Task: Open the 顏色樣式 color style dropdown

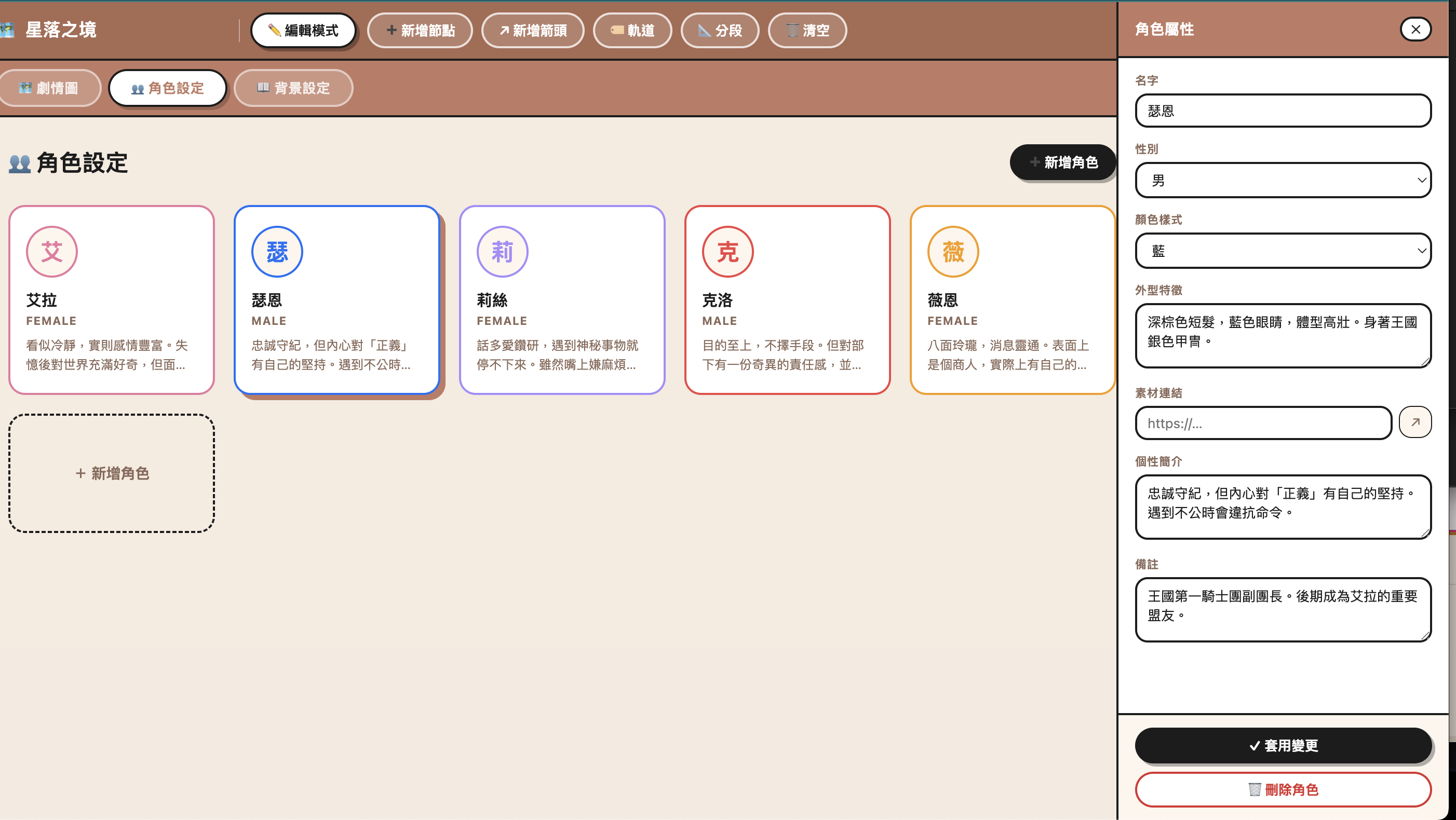Action: click(x=1283, y=251)
